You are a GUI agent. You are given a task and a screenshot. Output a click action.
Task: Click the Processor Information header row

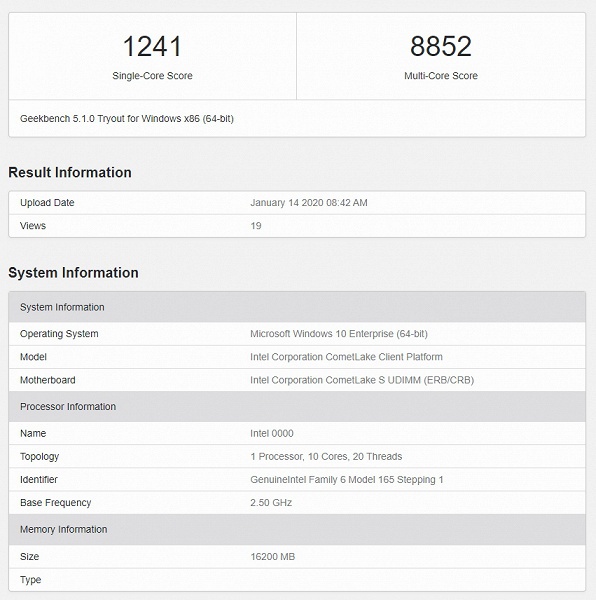point(297,406)
